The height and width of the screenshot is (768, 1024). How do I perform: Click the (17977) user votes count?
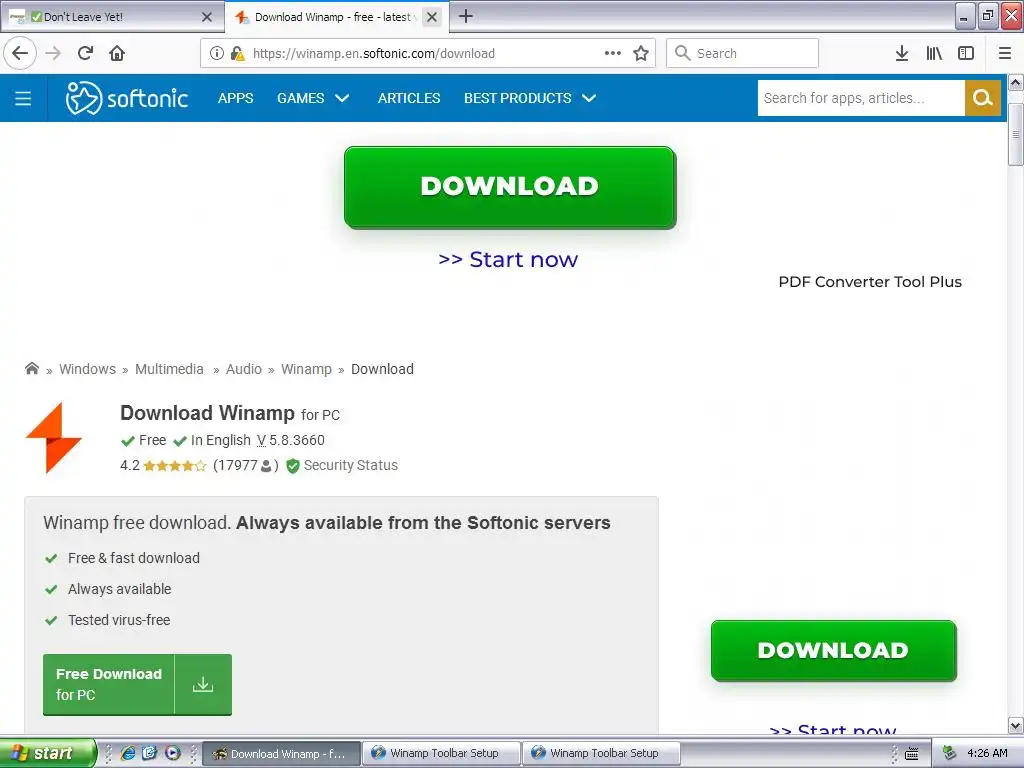coord(246,465)
